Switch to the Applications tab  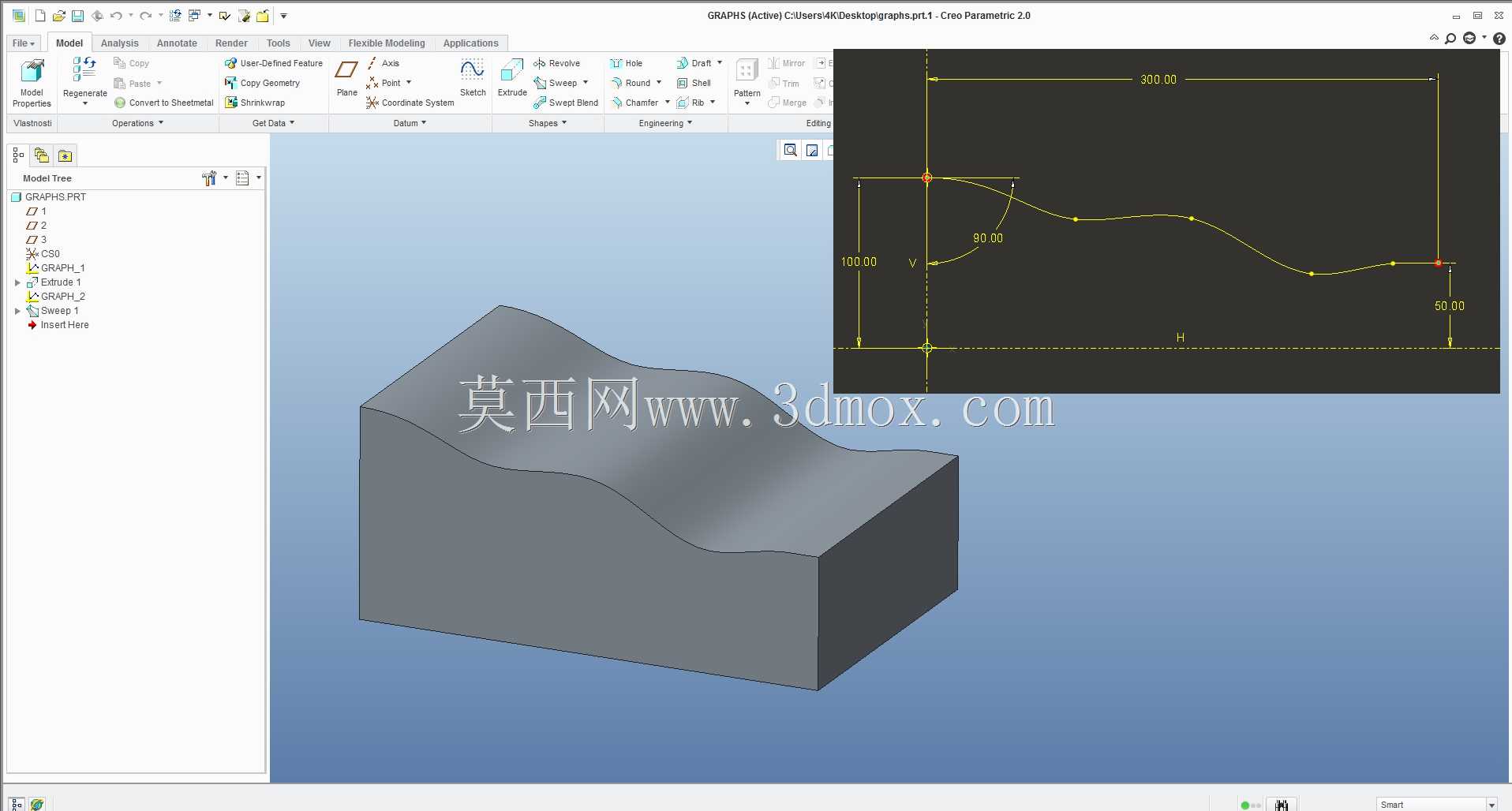470,43
